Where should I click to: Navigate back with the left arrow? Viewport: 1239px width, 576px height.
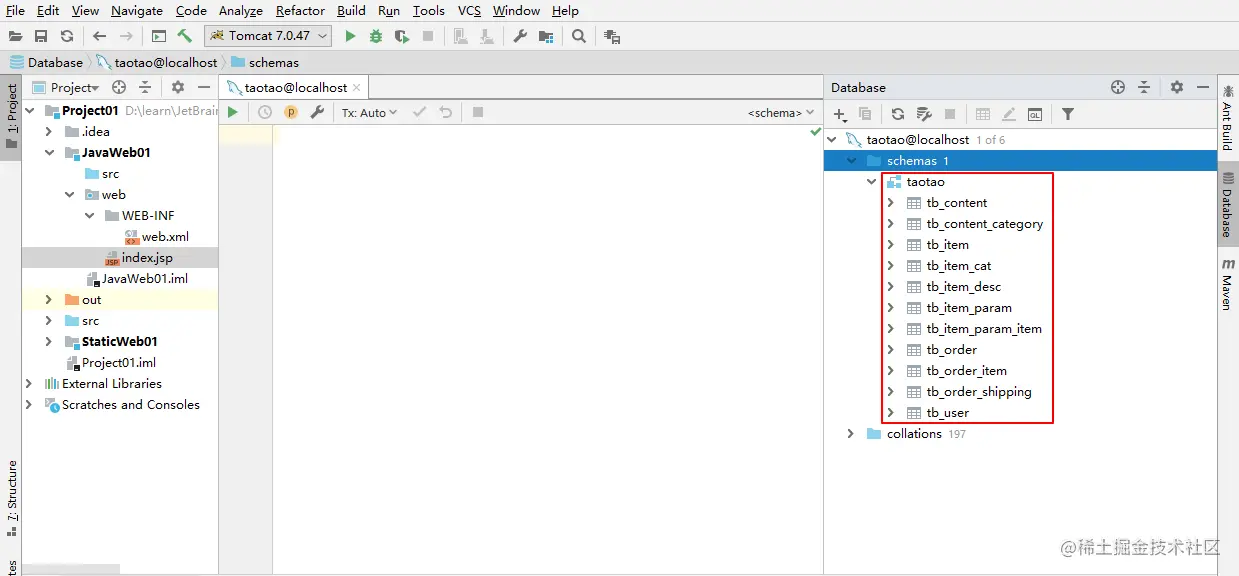click(x=99, y=36)
